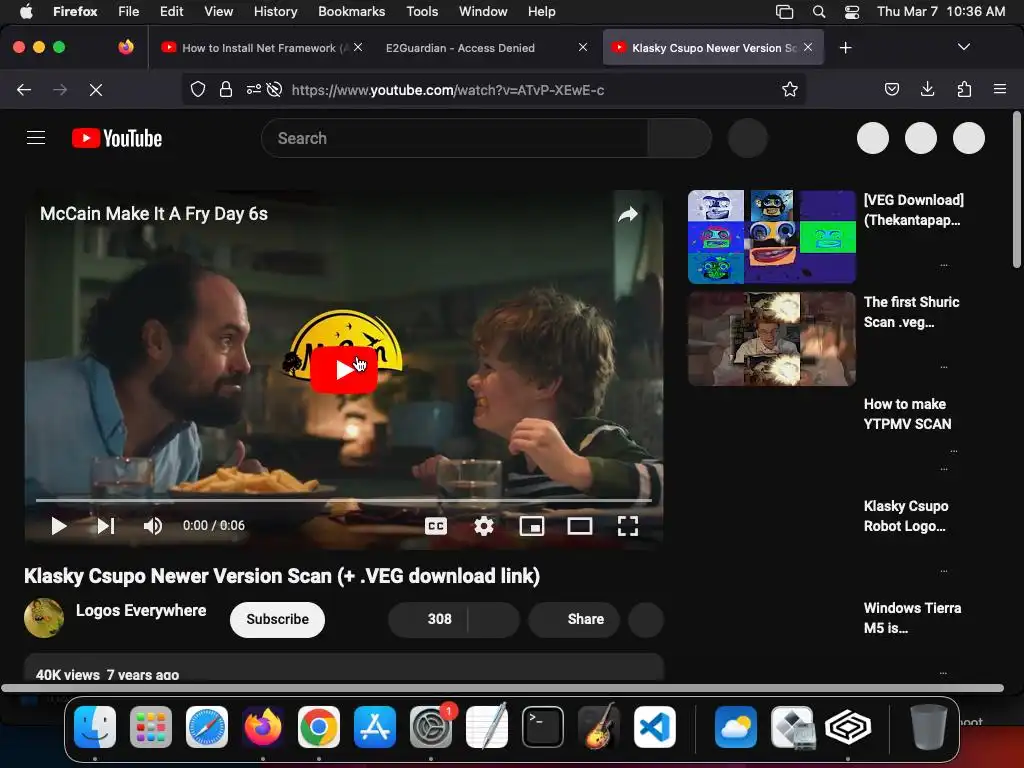Viewport: 1024px width, 768px height.
Task: Click the share arrow on video overlay
Action: tap(628, 214)
